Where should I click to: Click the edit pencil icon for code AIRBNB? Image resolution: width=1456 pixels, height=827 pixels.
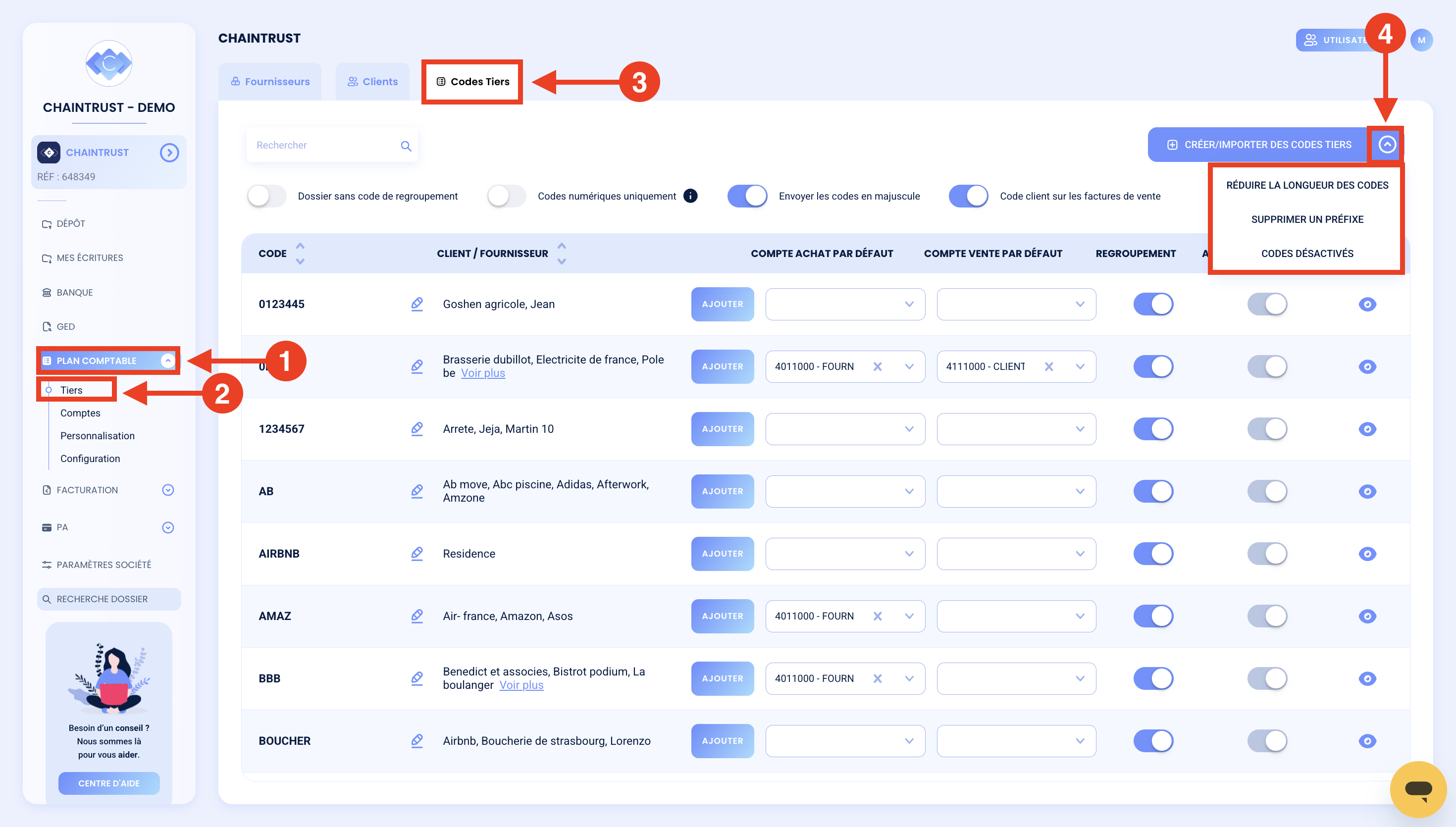[417, 553]
